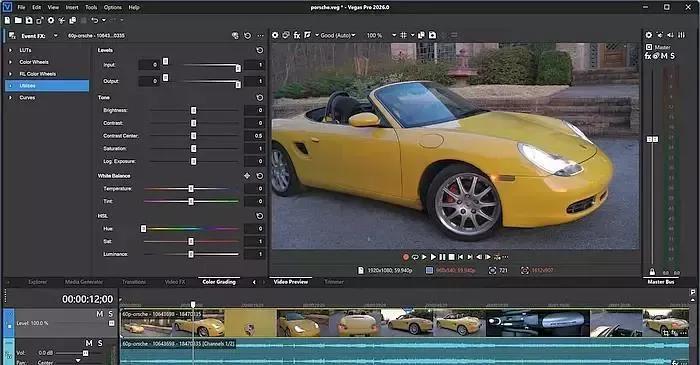Click the Hue slider handle
This screenshot has height=365, width=700.
tap(143, 229)
